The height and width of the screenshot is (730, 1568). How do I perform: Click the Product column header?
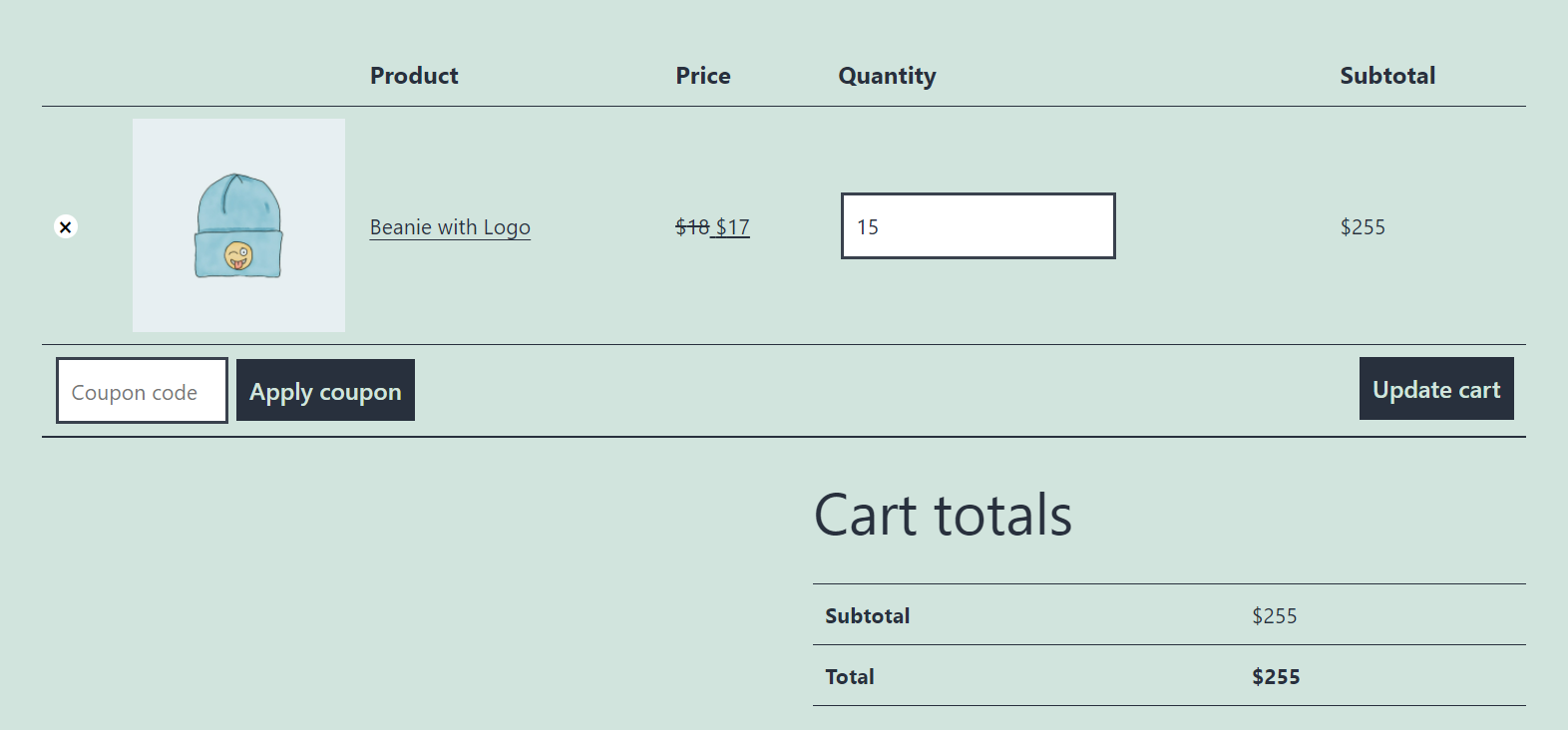[x=414, y=76]
